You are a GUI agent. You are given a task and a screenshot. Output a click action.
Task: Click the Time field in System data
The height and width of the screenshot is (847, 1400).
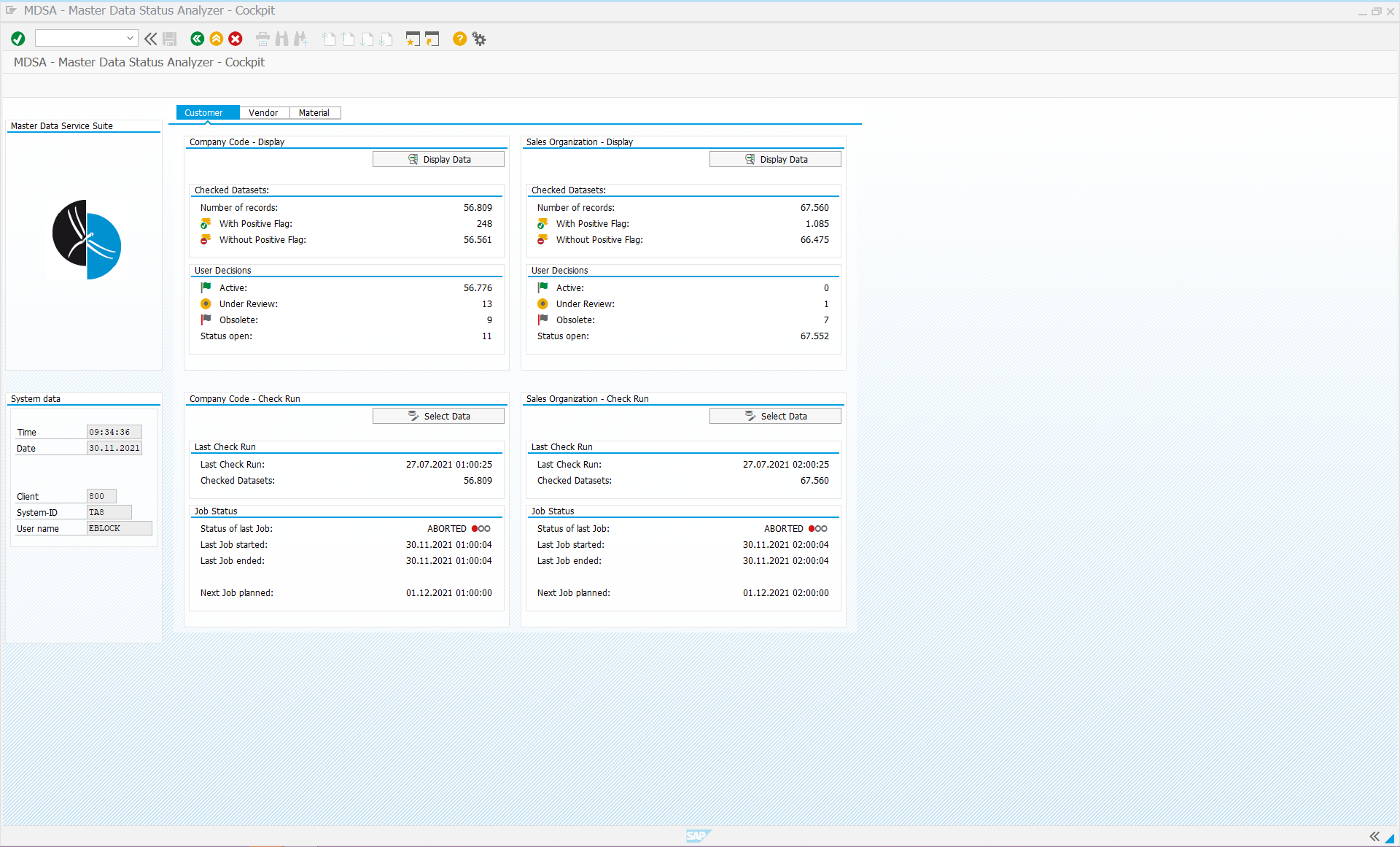point(114,432)
